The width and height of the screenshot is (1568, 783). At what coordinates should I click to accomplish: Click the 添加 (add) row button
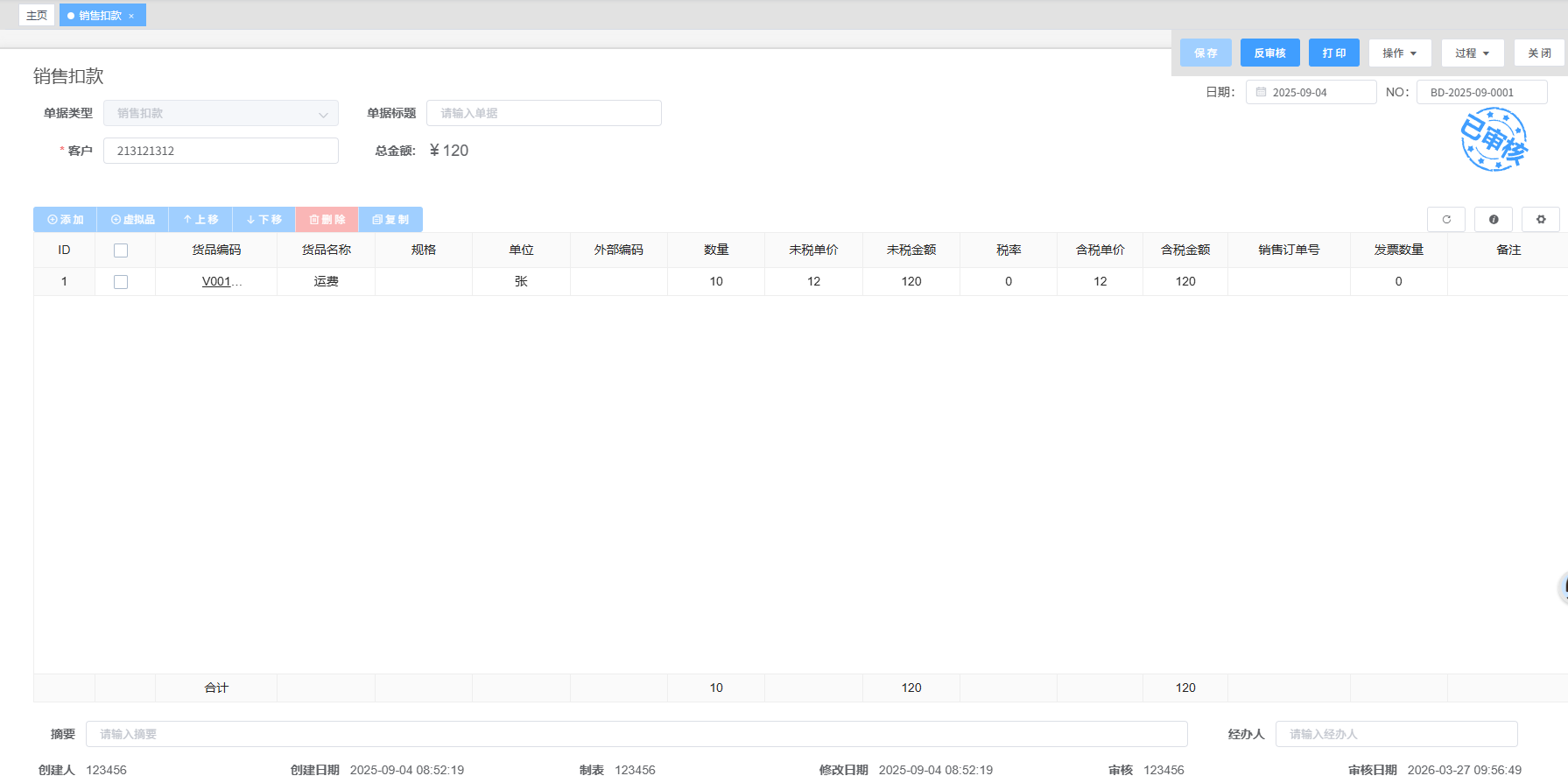point(66,220)
